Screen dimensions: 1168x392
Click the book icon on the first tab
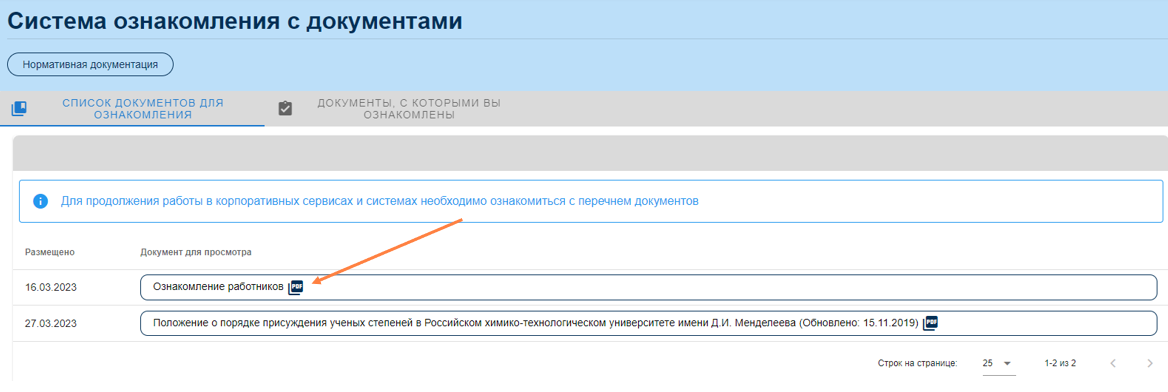pyautogui.click(x=19, y=109)
